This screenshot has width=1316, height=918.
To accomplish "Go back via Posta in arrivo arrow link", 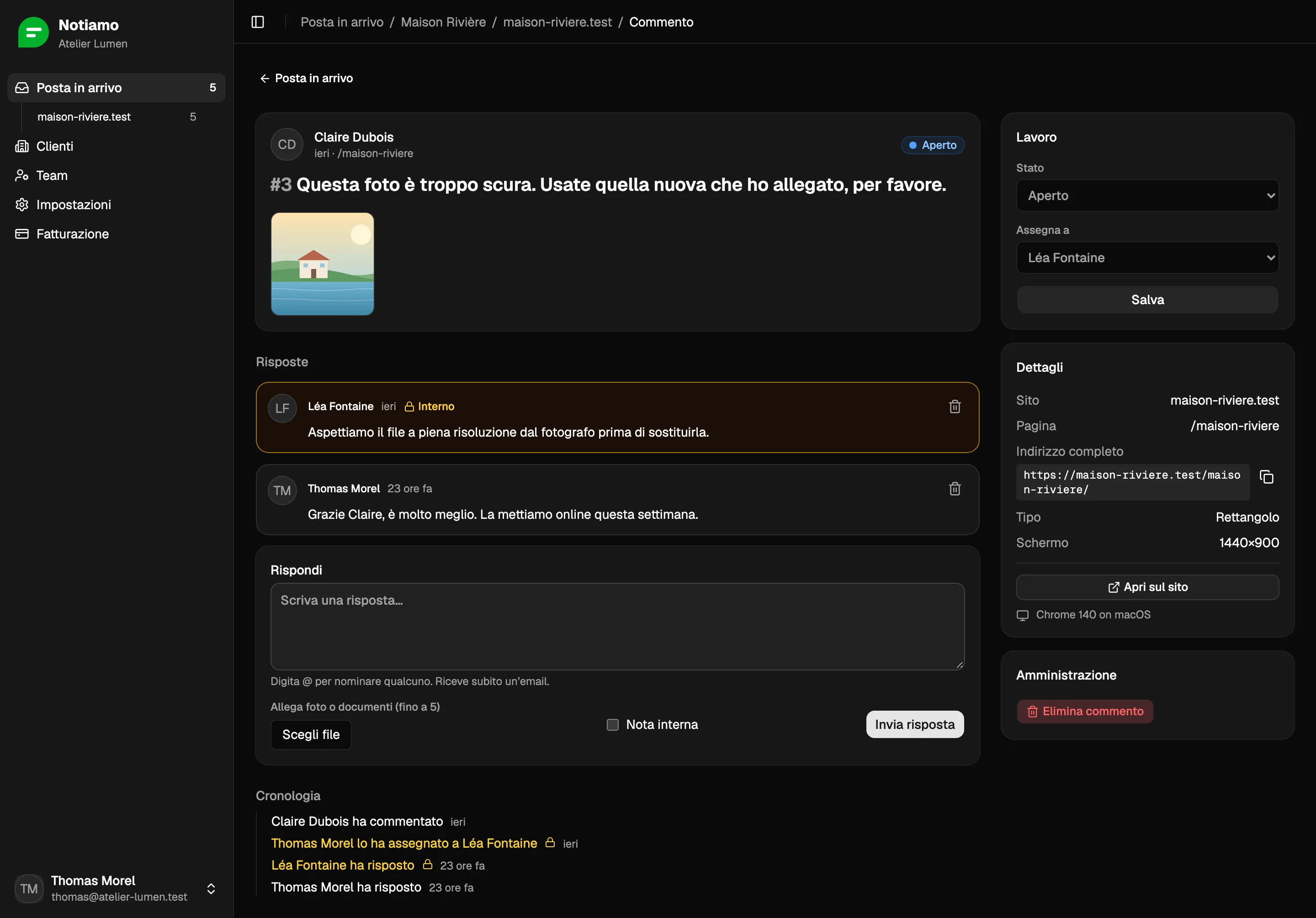I will pyautogui.click(x=306, y=78).
